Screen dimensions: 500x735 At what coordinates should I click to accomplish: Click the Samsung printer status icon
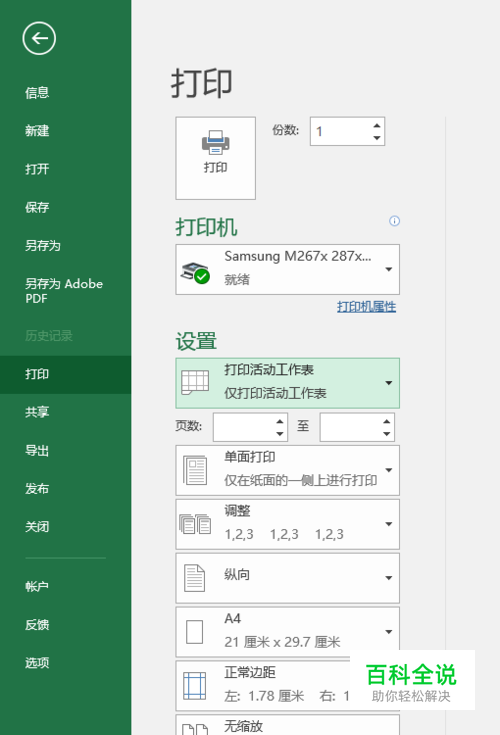195,273
